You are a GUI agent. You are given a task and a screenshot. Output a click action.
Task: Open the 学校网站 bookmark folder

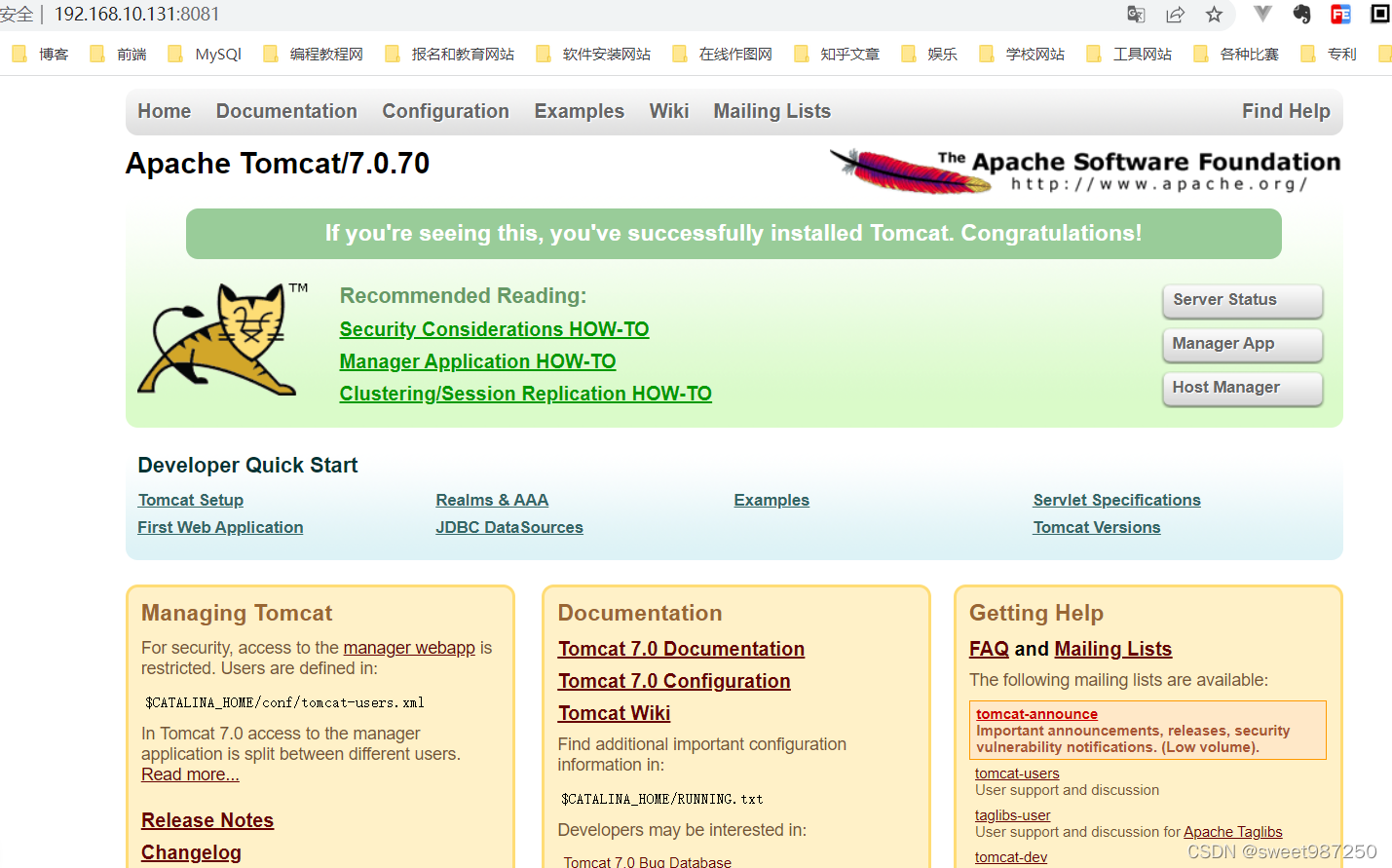[x=1022, y=54]
